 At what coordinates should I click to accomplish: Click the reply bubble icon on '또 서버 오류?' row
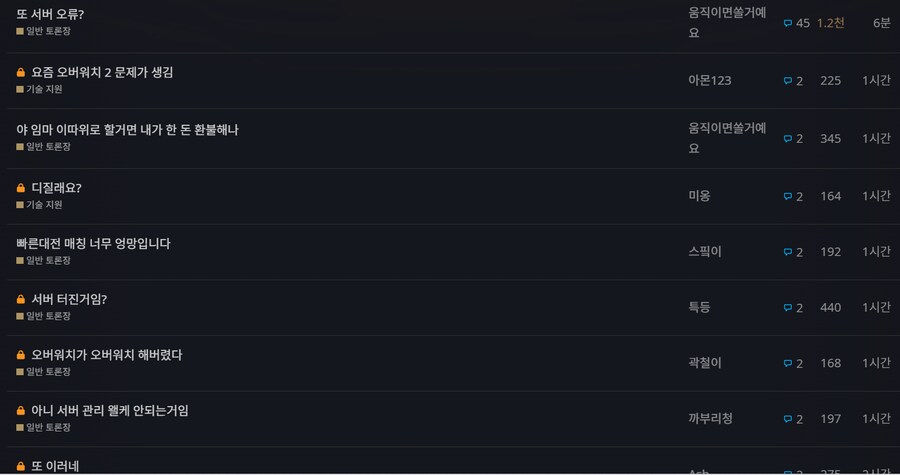pyautogui.click(x=788, y=23)
